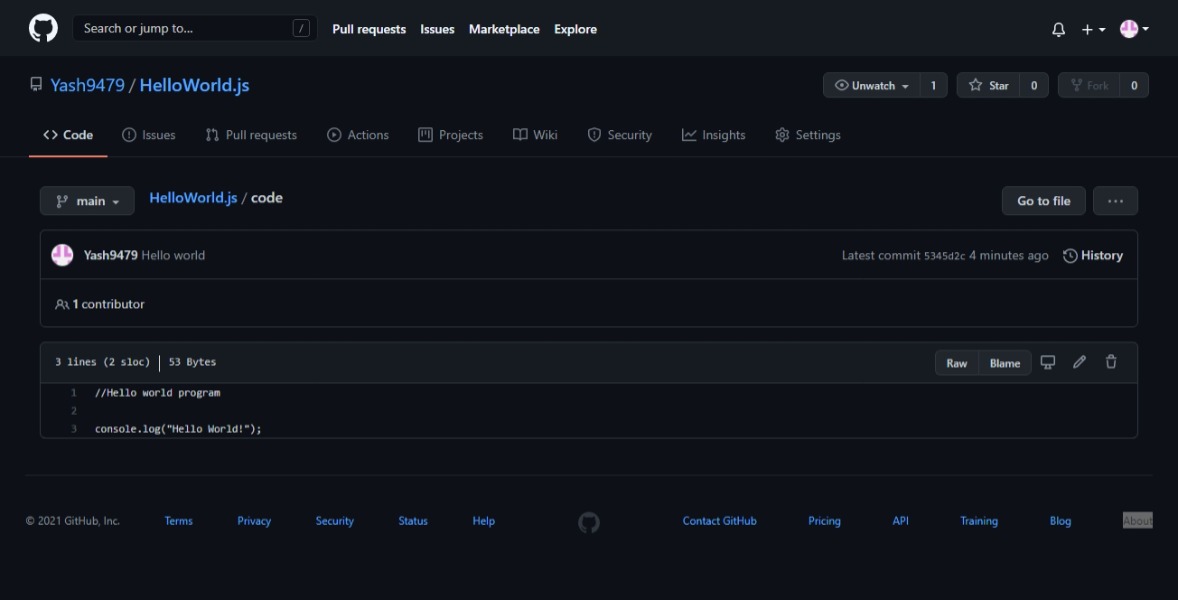Focus the Search or jump to field
Image resolution: width=1178 pixels, height=600 pixels.
pos(195,29)
